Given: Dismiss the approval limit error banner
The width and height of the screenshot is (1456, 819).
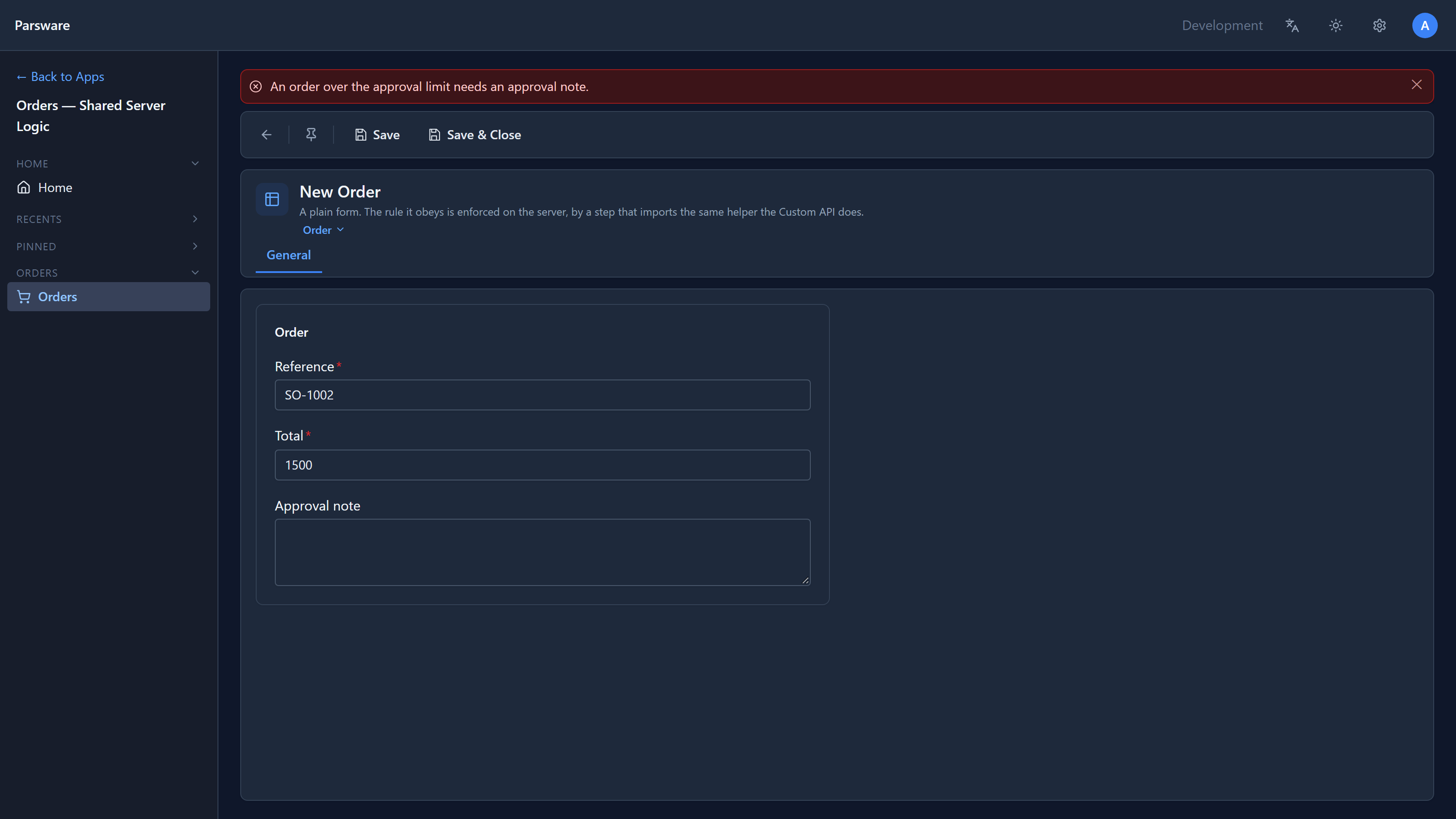Looking at the screenshot, I should click(1416, 85).
